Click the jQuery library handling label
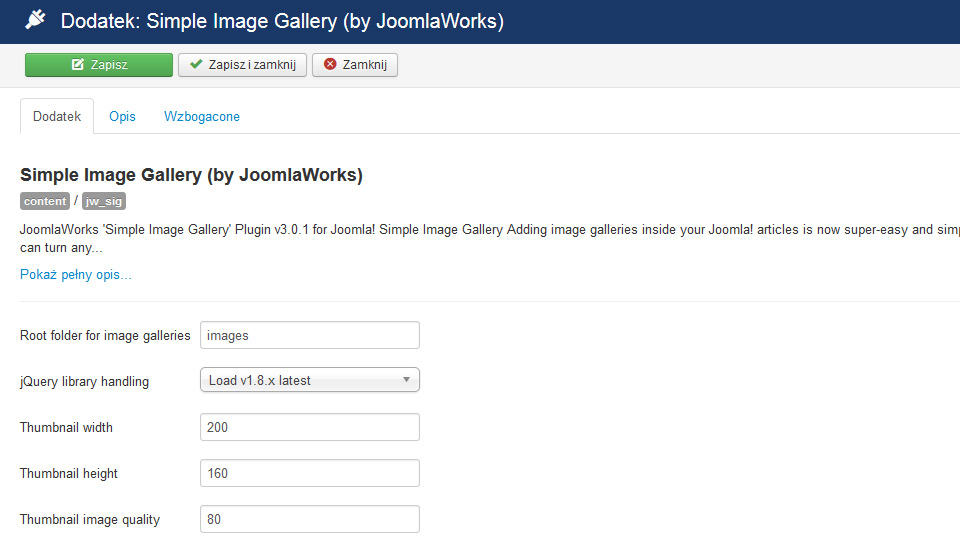This screenshot has width=960, height=546. pyautogui.click(x=84, y=381)
